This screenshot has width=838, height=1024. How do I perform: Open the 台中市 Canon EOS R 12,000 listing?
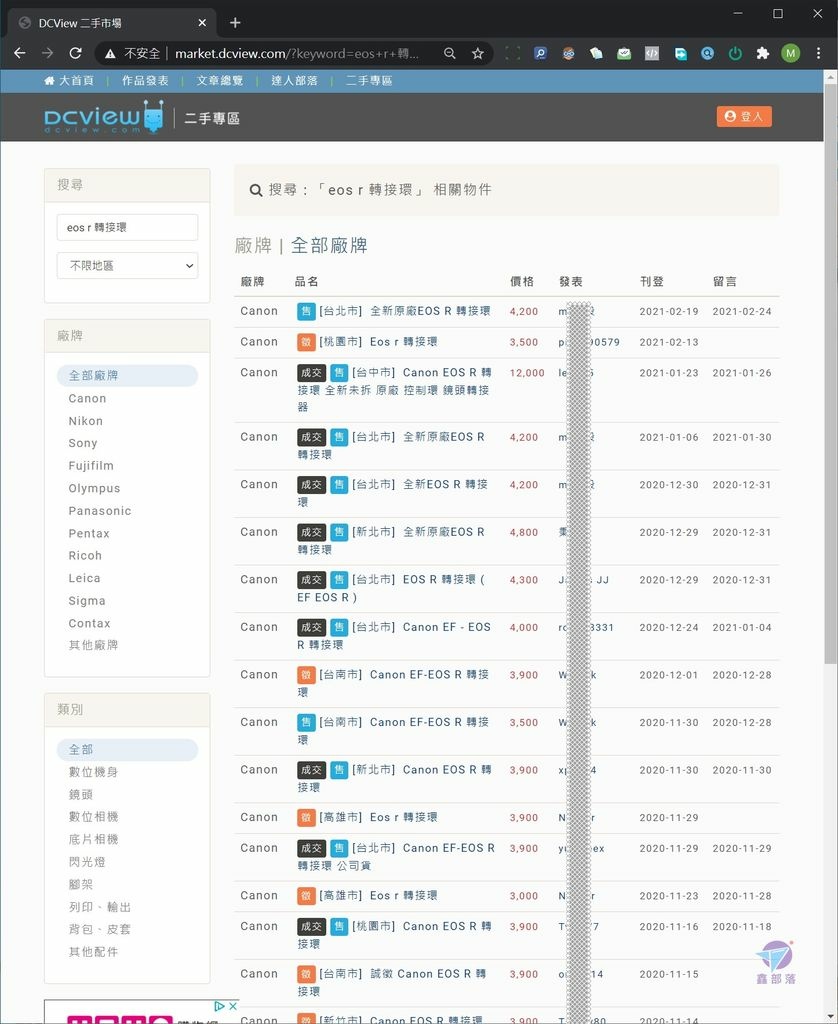[395, 389]
